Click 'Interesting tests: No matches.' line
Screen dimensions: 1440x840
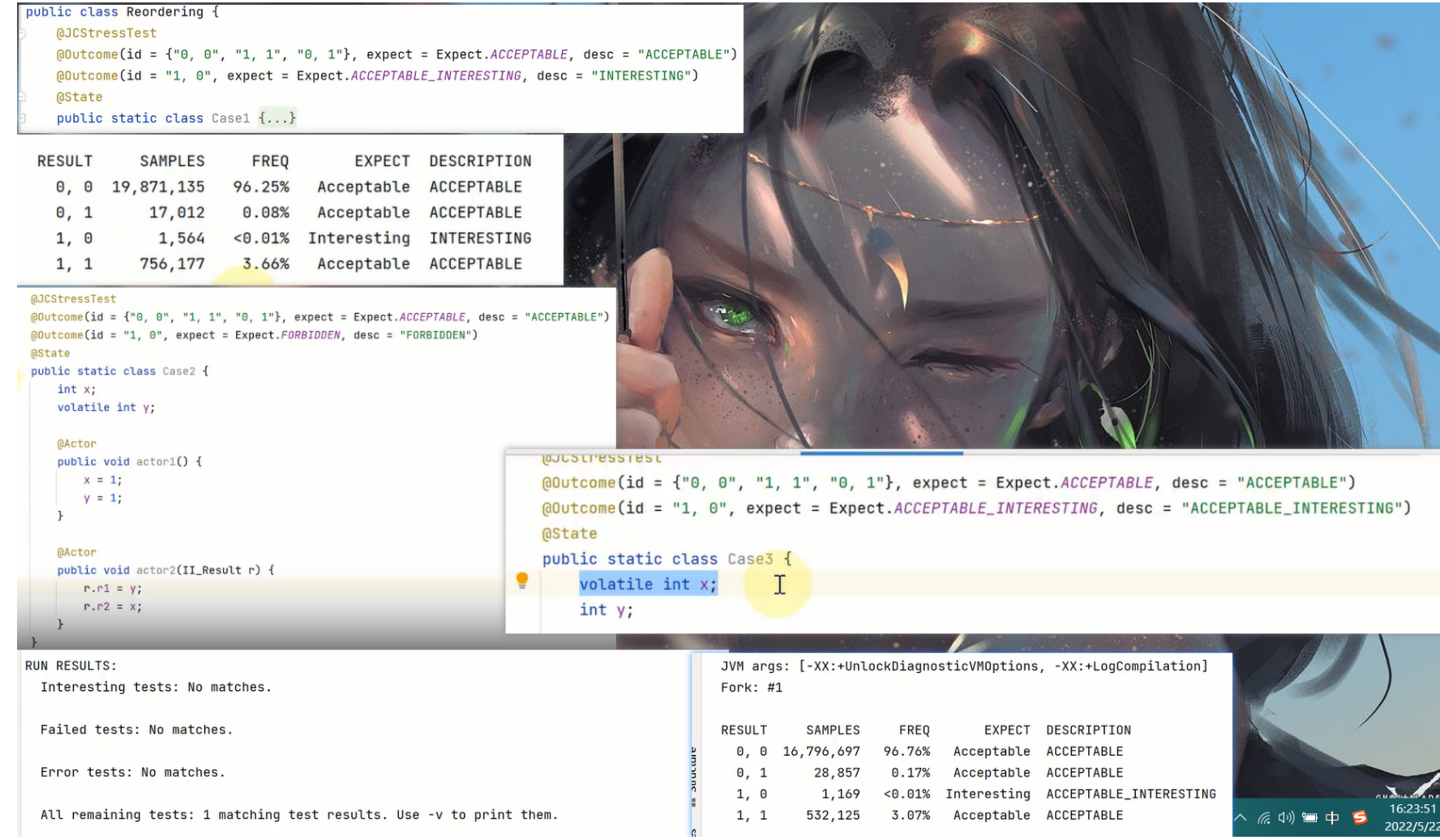coord(156,687)
